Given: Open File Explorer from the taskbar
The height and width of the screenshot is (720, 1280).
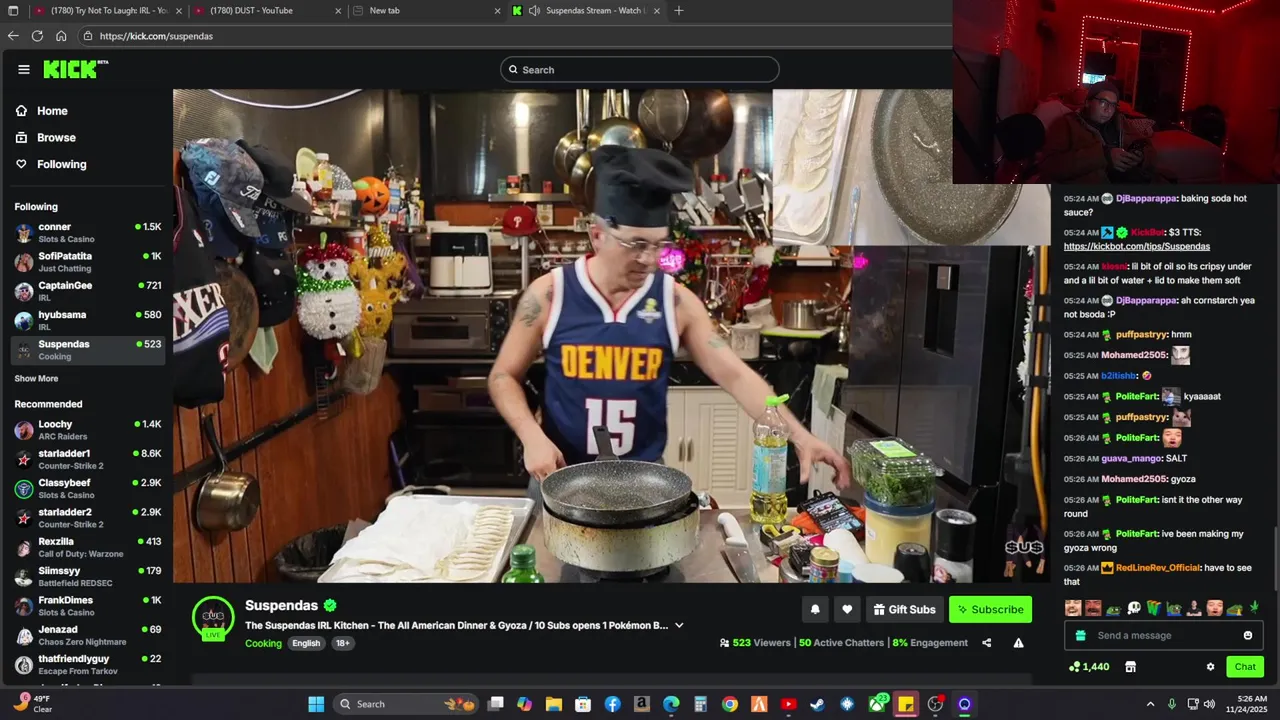Looking at the screenshot, I should [554, 704].
